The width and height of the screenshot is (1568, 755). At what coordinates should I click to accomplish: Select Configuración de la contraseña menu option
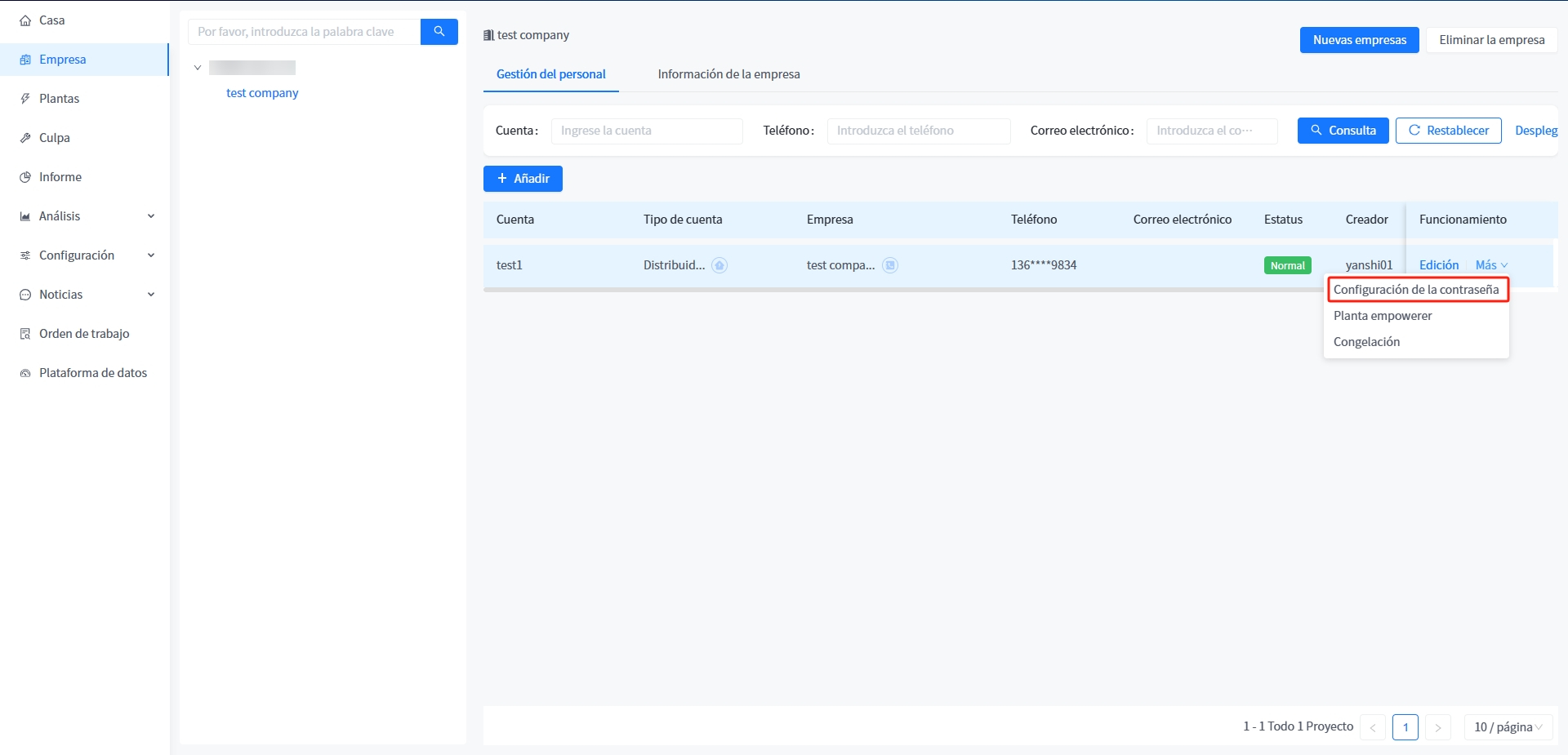[x=1415, y=290]
